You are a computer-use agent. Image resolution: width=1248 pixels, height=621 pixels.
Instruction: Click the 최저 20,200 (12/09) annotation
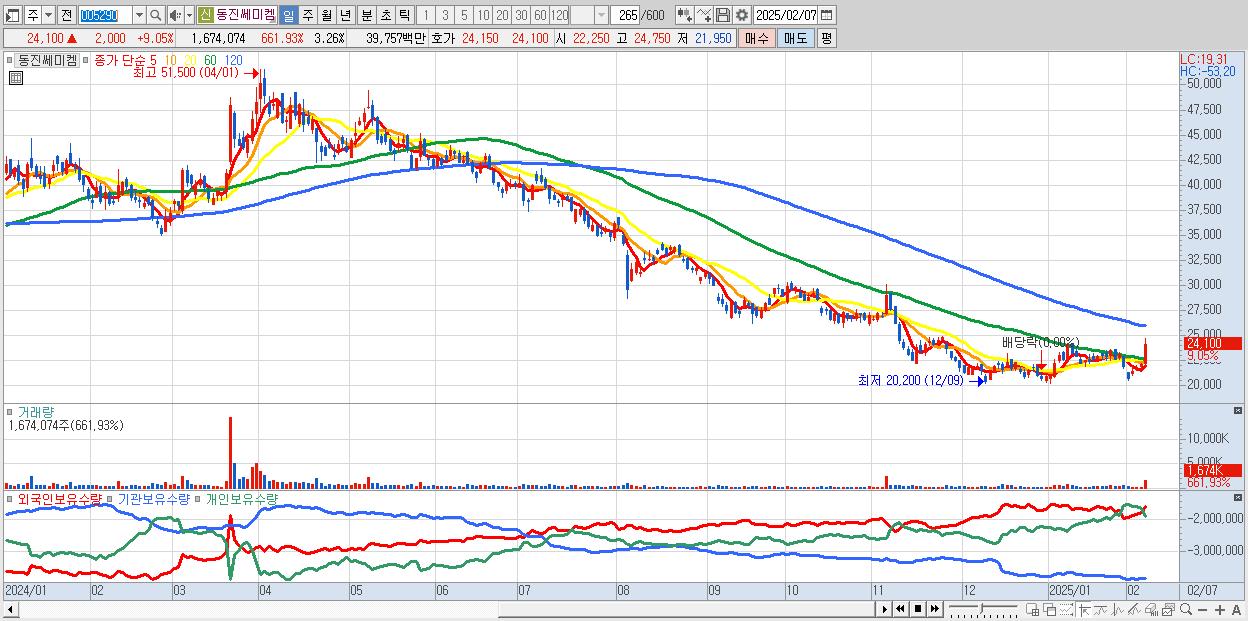click(x=910, y=380)
